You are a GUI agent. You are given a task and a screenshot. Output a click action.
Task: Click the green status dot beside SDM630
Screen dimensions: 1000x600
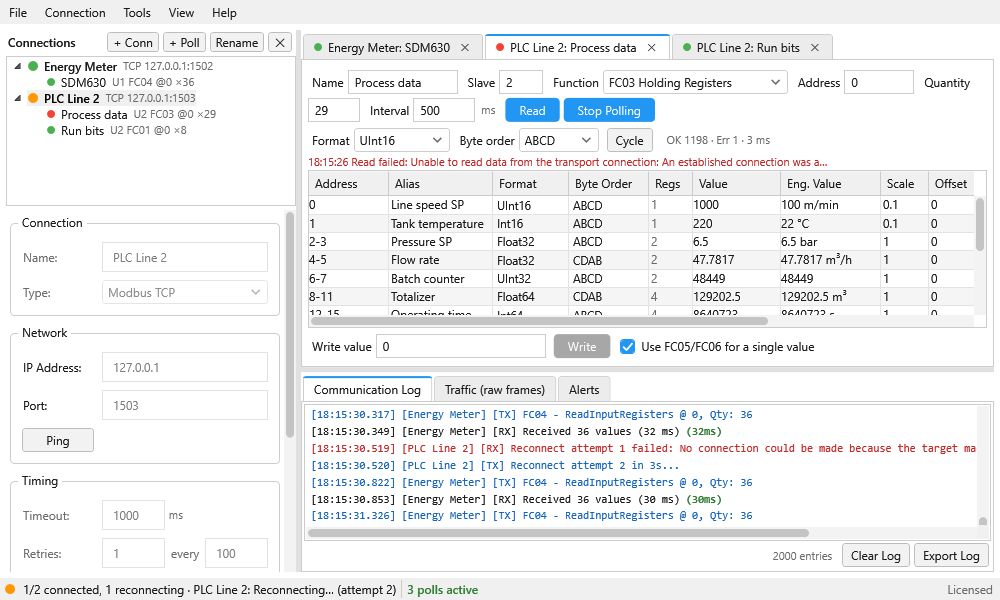pyautogui.click(x=51, y=82)
